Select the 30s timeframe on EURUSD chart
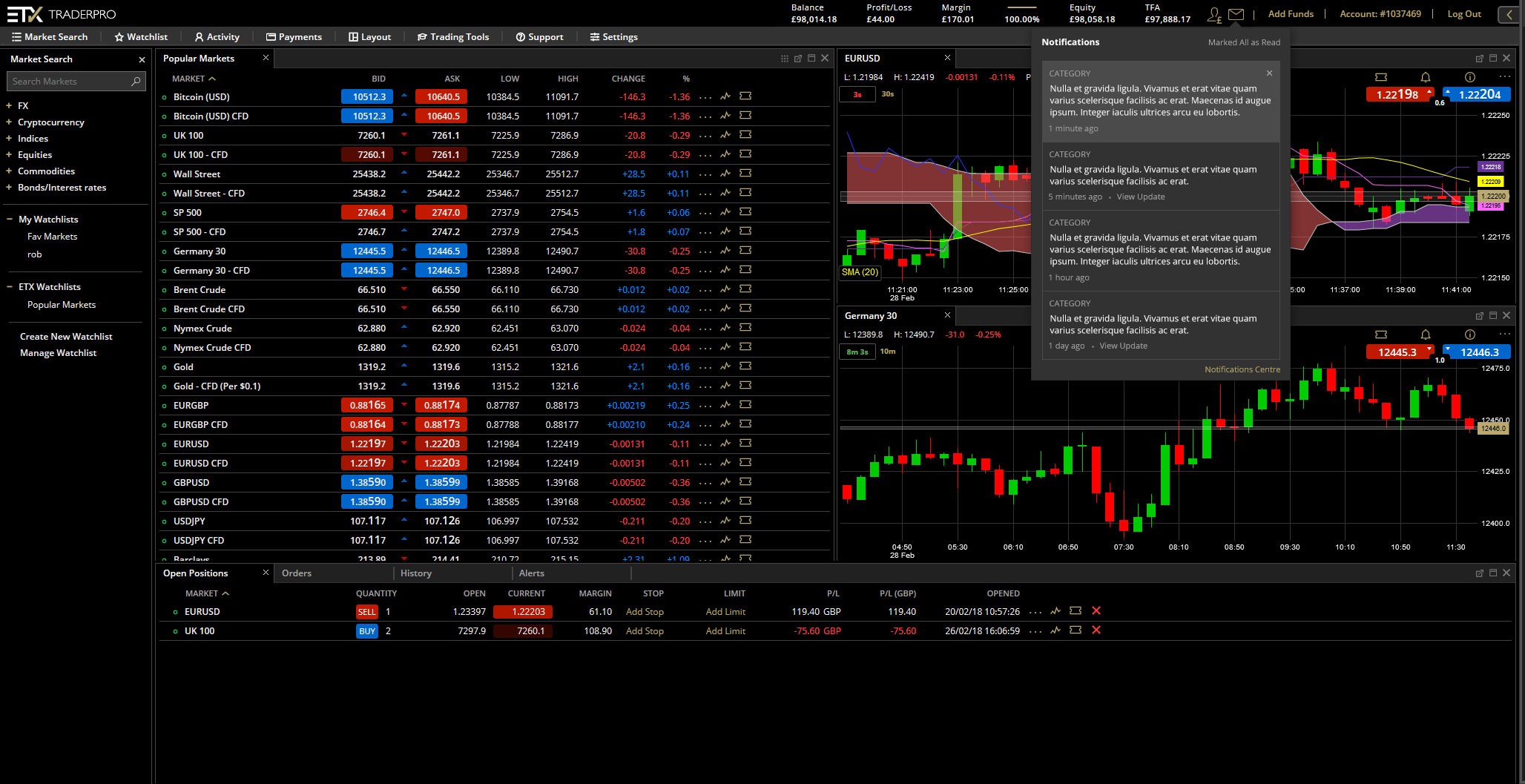Viewport: 1525px width, 784px height. tap(888, 94)
